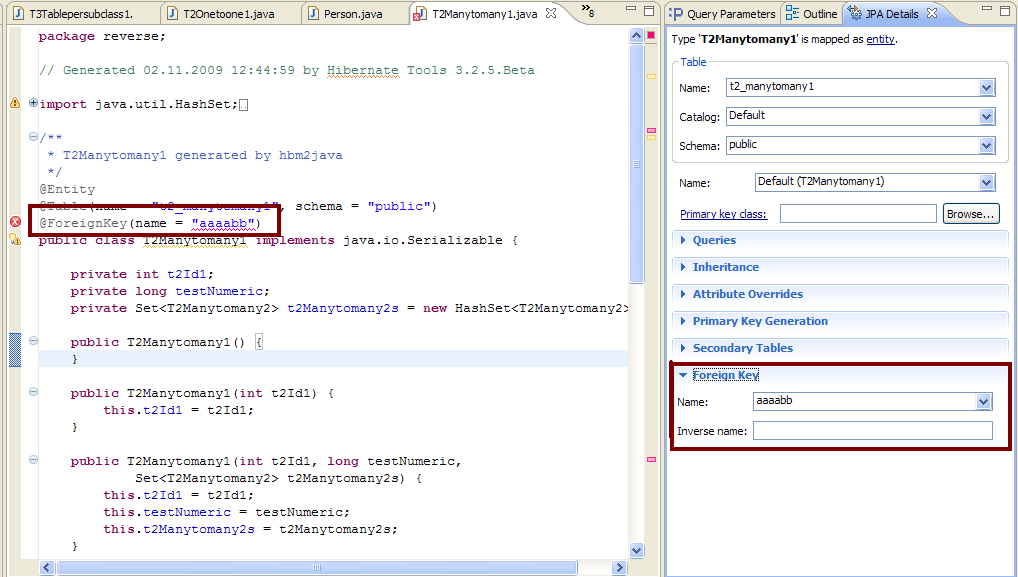This screenshot has height=577, width=1018.
Task: Collapse the T2Manytomany1(int t2Id1) constructor
Action: point(33,391)
